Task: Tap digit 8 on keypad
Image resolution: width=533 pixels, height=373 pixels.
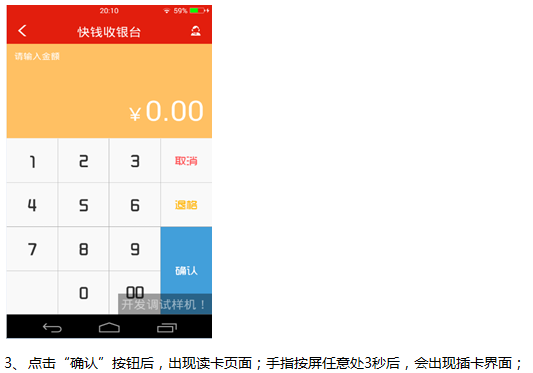Action: pyautogui.click(x=84, y=249)
